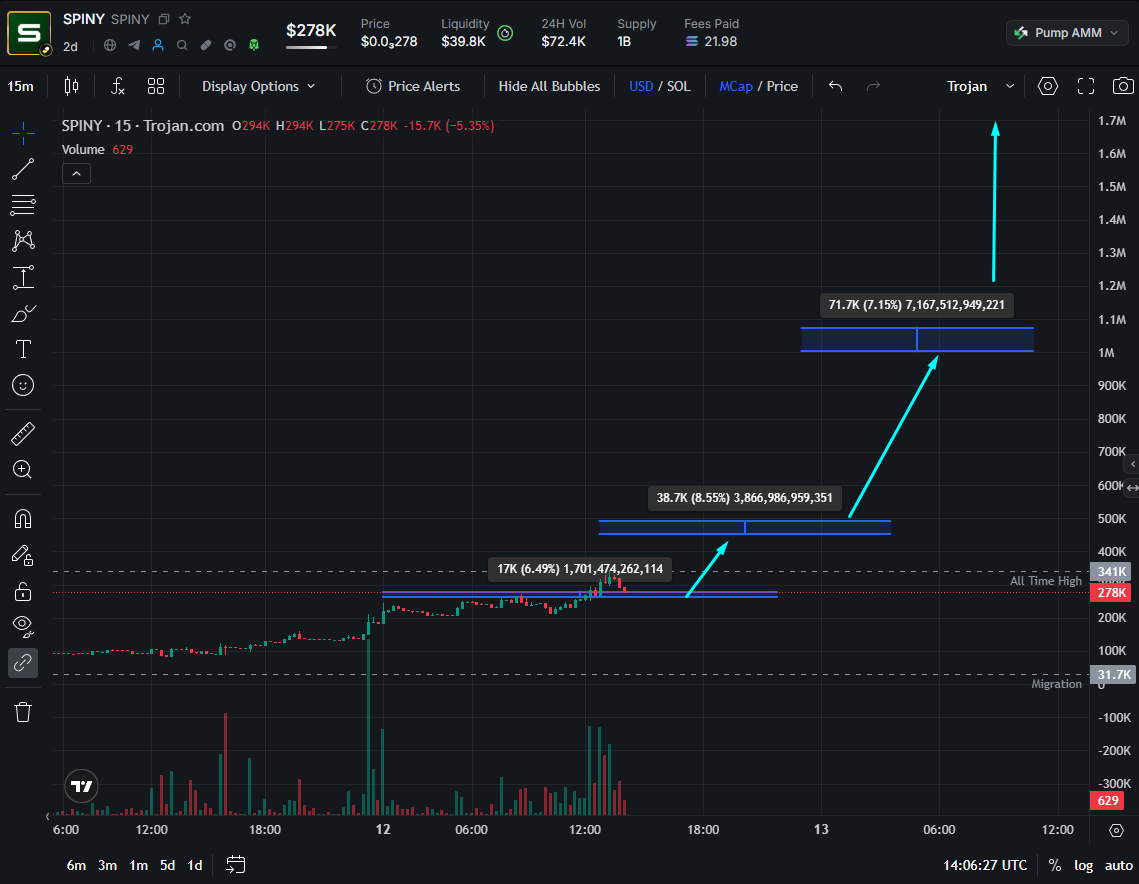Image resolution: width=1139 pixels, height=884 pixels.
Task: Select the 1m date range
Action: 138,865
